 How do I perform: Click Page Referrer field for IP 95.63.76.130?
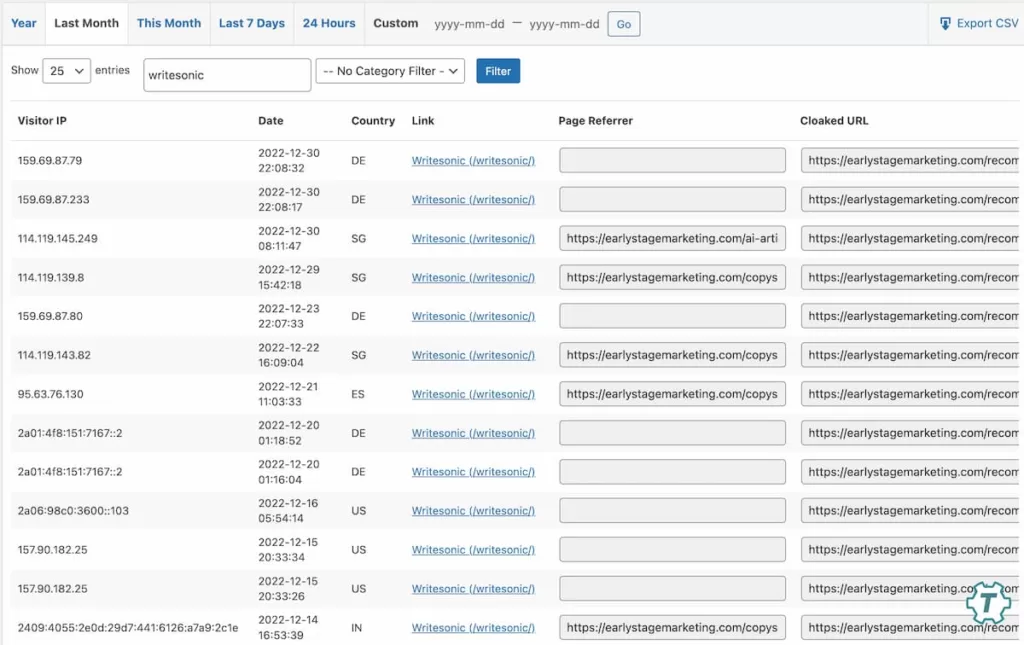click(x=672, y=394)
